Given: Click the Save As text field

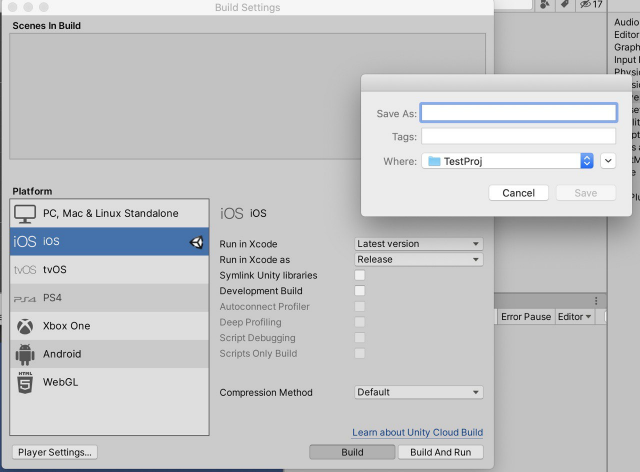Looking at the screenshot, I should pos(519,113).
